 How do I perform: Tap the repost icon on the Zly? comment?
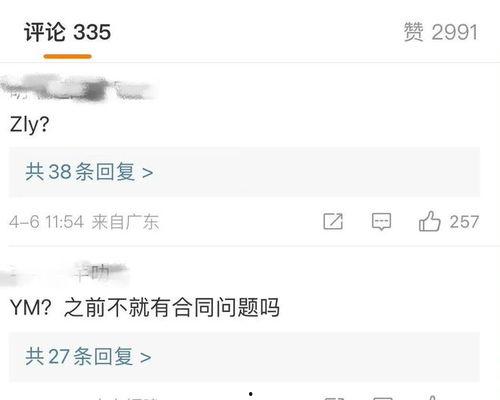[x=333, y=221]
